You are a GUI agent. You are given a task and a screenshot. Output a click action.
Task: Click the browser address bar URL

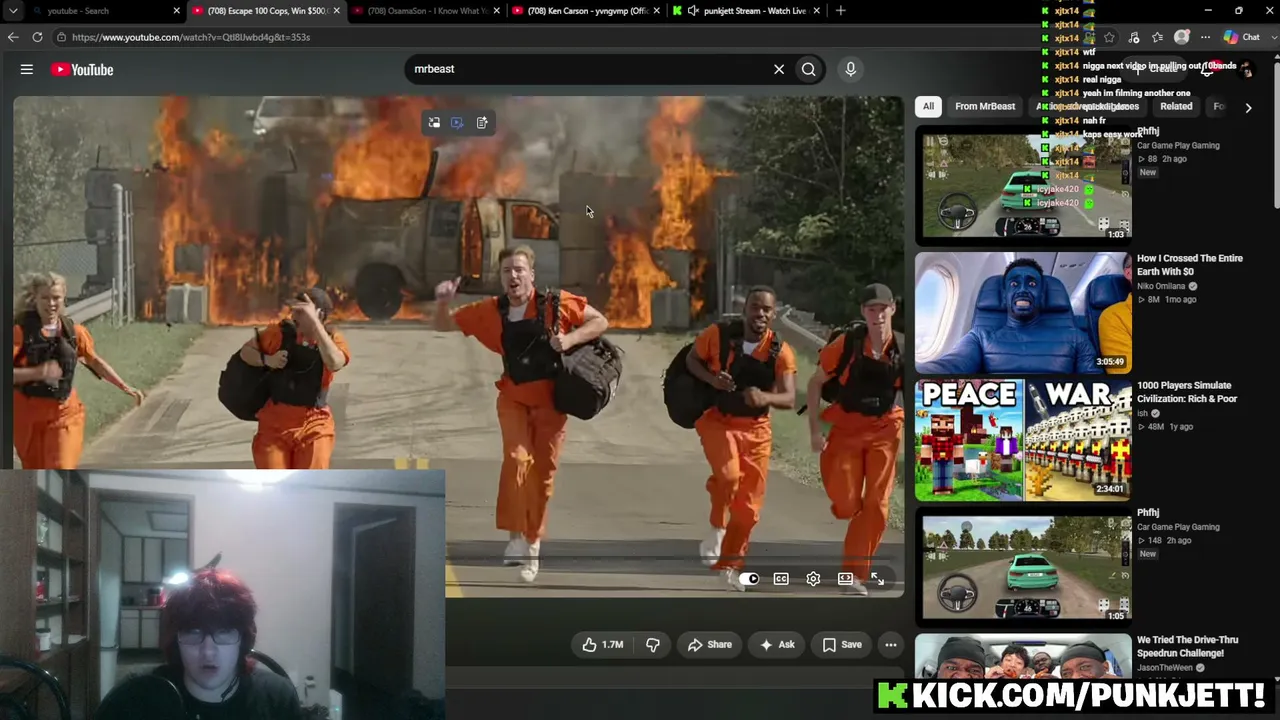pos(190,37)
